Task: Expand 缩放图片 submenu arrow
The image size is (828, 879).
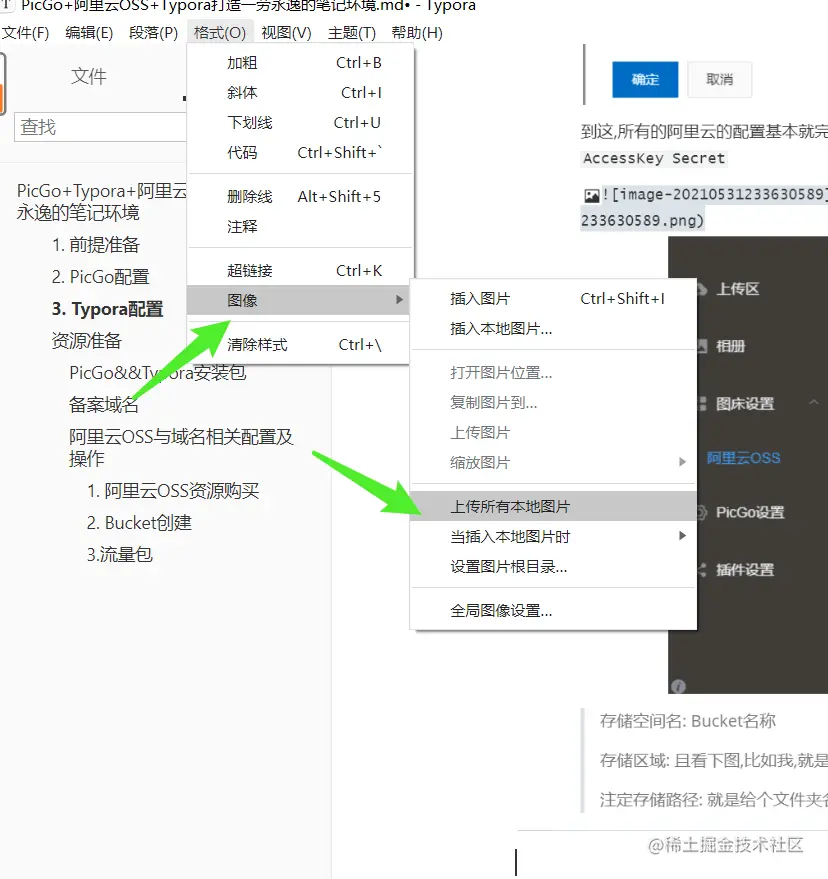Action: click(x=682, y=462)
